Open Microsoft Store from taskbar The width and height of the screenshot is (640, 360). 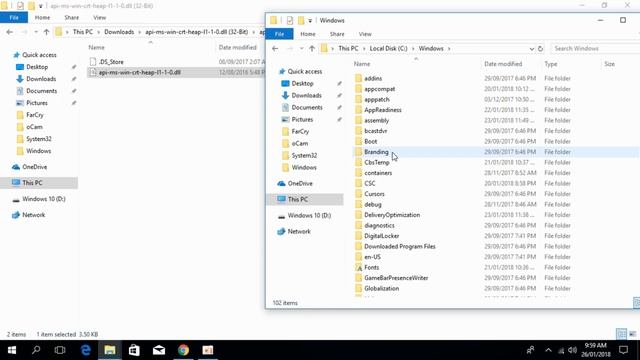(134, 350)
